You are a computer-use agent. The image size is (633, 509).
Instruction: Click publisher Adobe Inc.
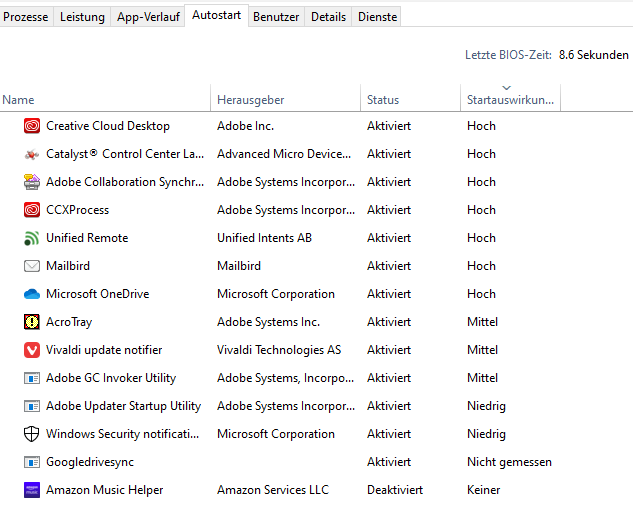[x=245, y=126]
